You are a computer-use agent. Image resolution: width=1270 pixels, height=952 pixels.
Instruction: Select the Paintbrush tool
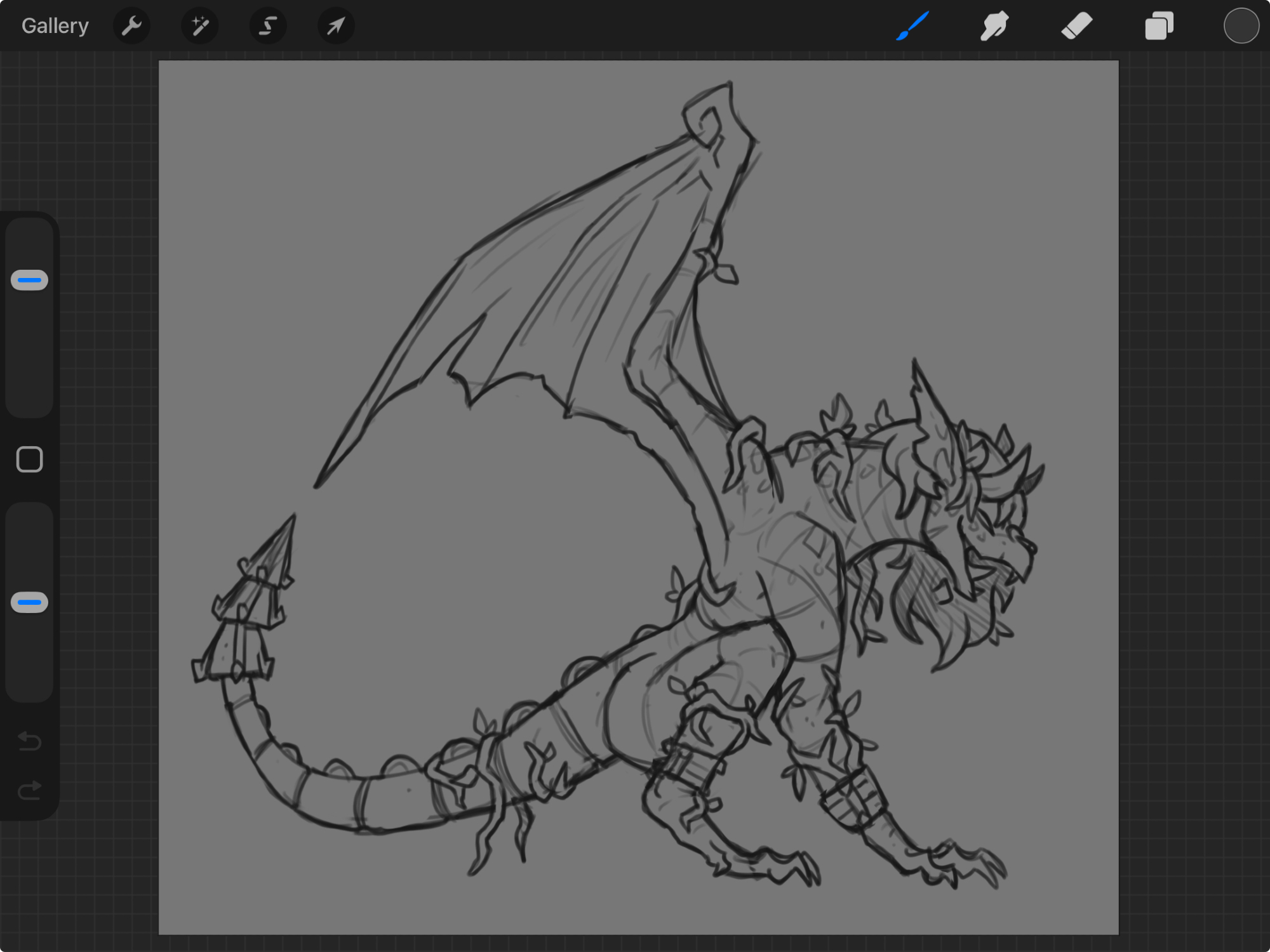(x=912, y=26)
